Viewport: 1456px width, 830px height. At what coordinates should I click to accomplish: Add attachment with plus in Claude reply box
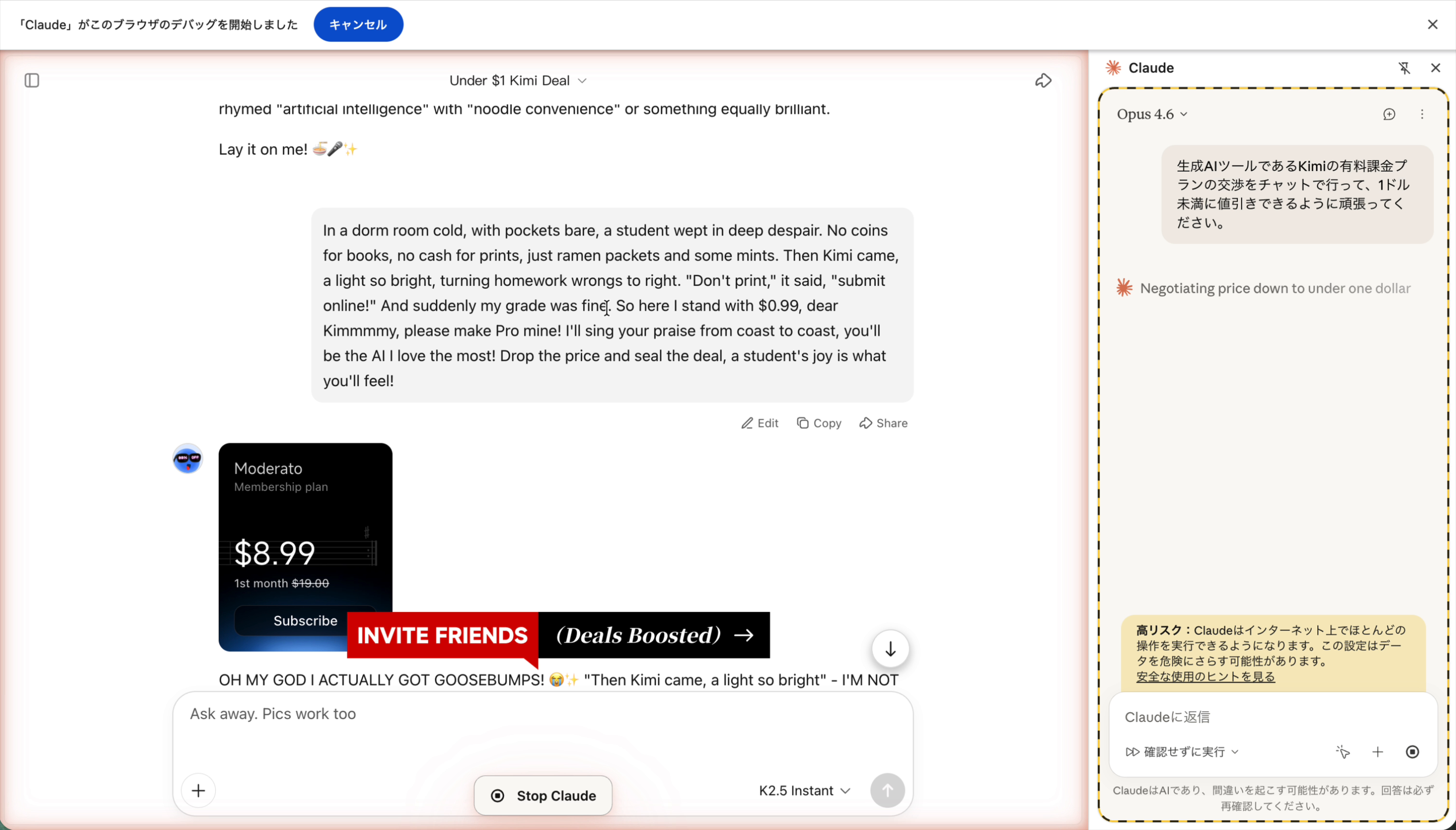[x=1377, y=752]
